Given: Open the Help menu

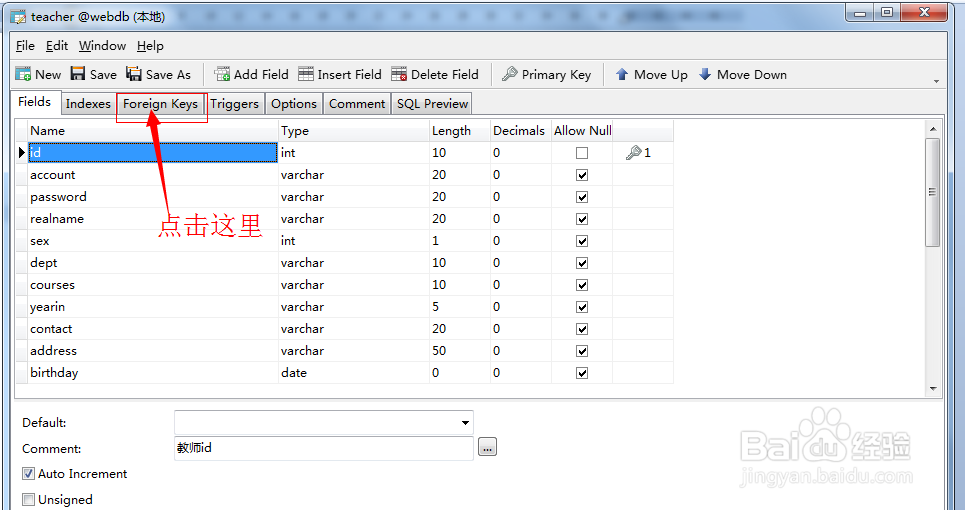Looking at the screenshot, I should [x=150, y=46].
